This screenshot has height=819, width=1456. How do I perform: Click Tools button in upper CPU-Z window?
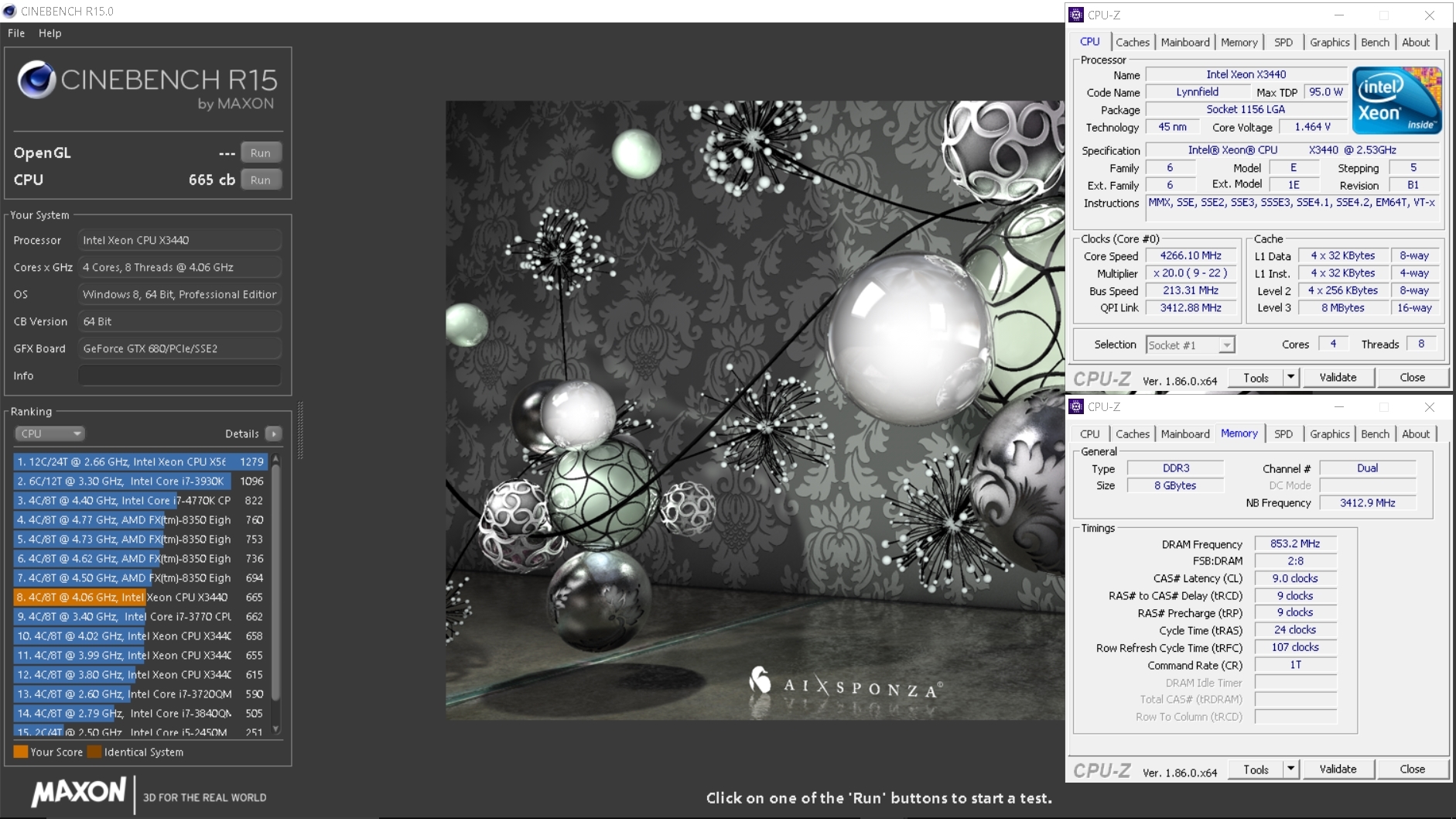[x=1256, y=377]
